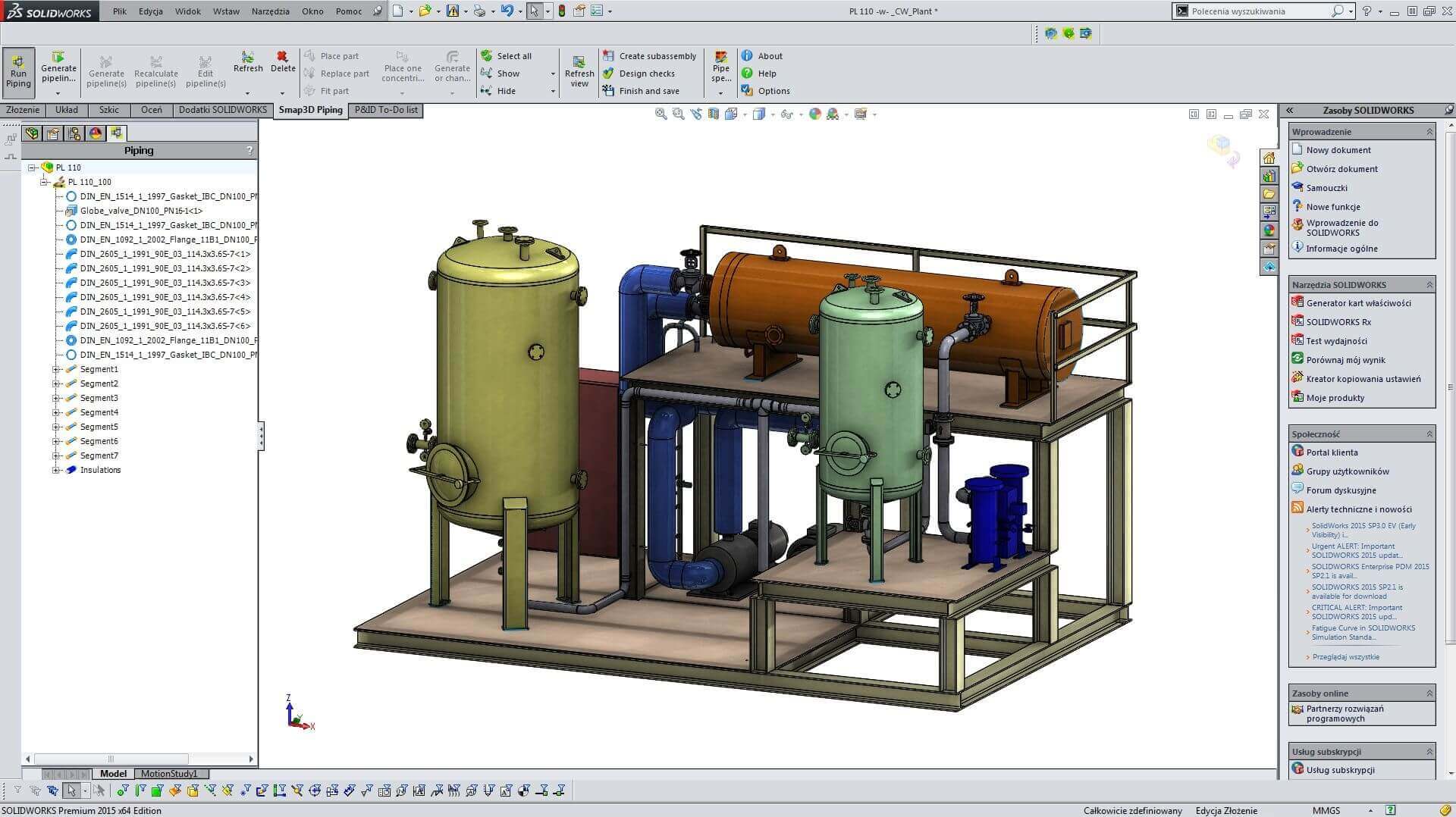Screen dimensions: 1456x817
Task: Click the Refresh view icon
Action: pos(579,61)
